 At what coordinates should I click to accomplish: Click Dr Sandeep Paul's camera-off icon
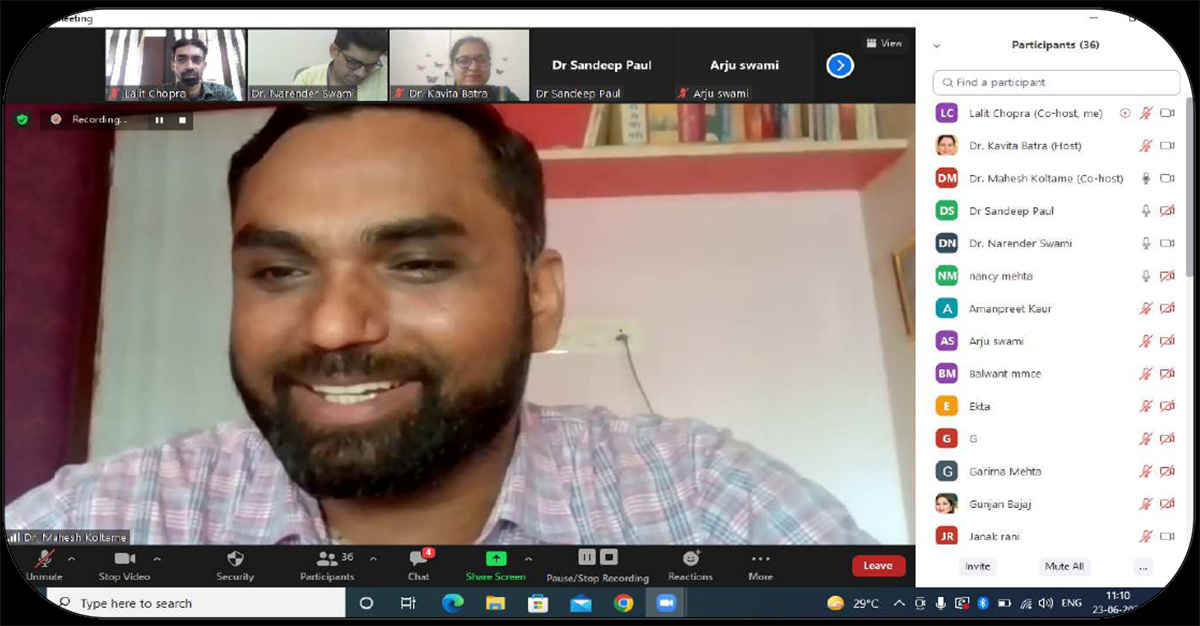point(1167,211)
